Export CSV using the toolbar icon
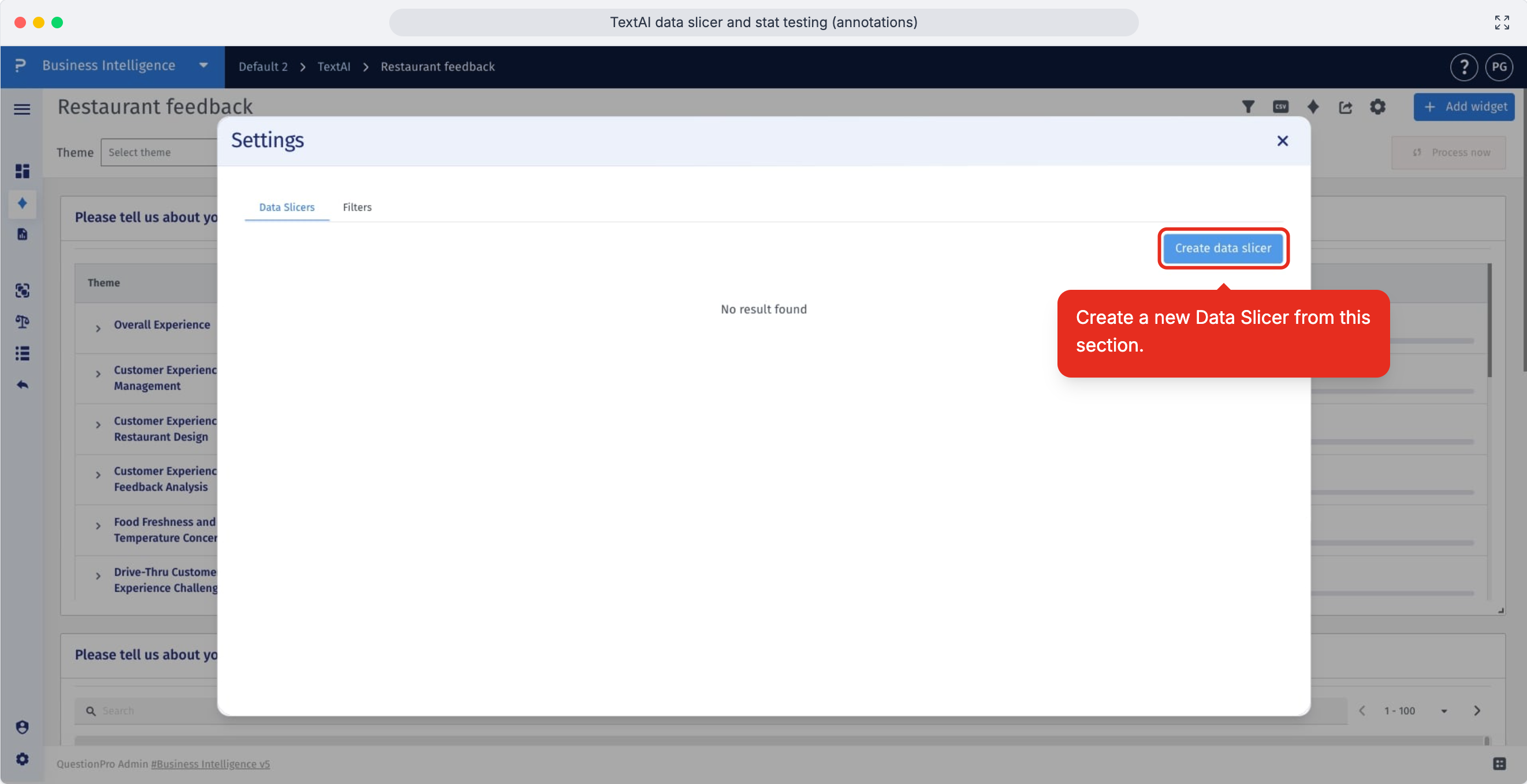Screen dimensions: 1527x784 [x=1280, y=107]
